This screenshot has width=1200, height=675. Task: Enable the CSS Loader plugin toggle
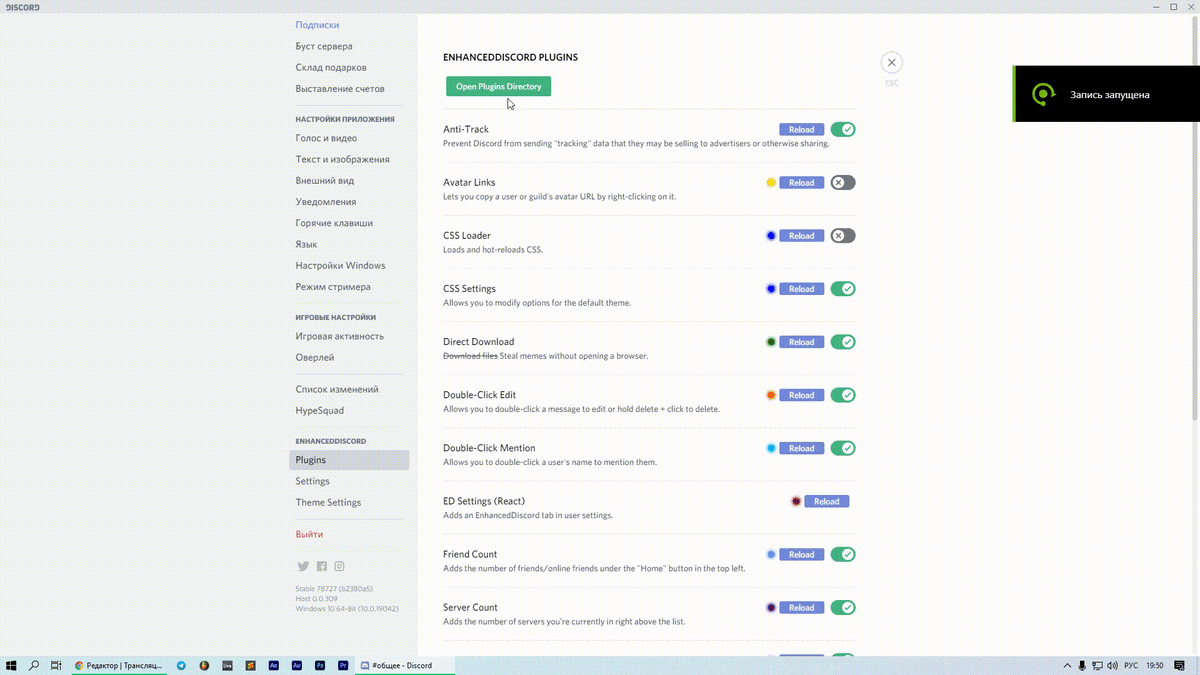[x=843, y=236]
